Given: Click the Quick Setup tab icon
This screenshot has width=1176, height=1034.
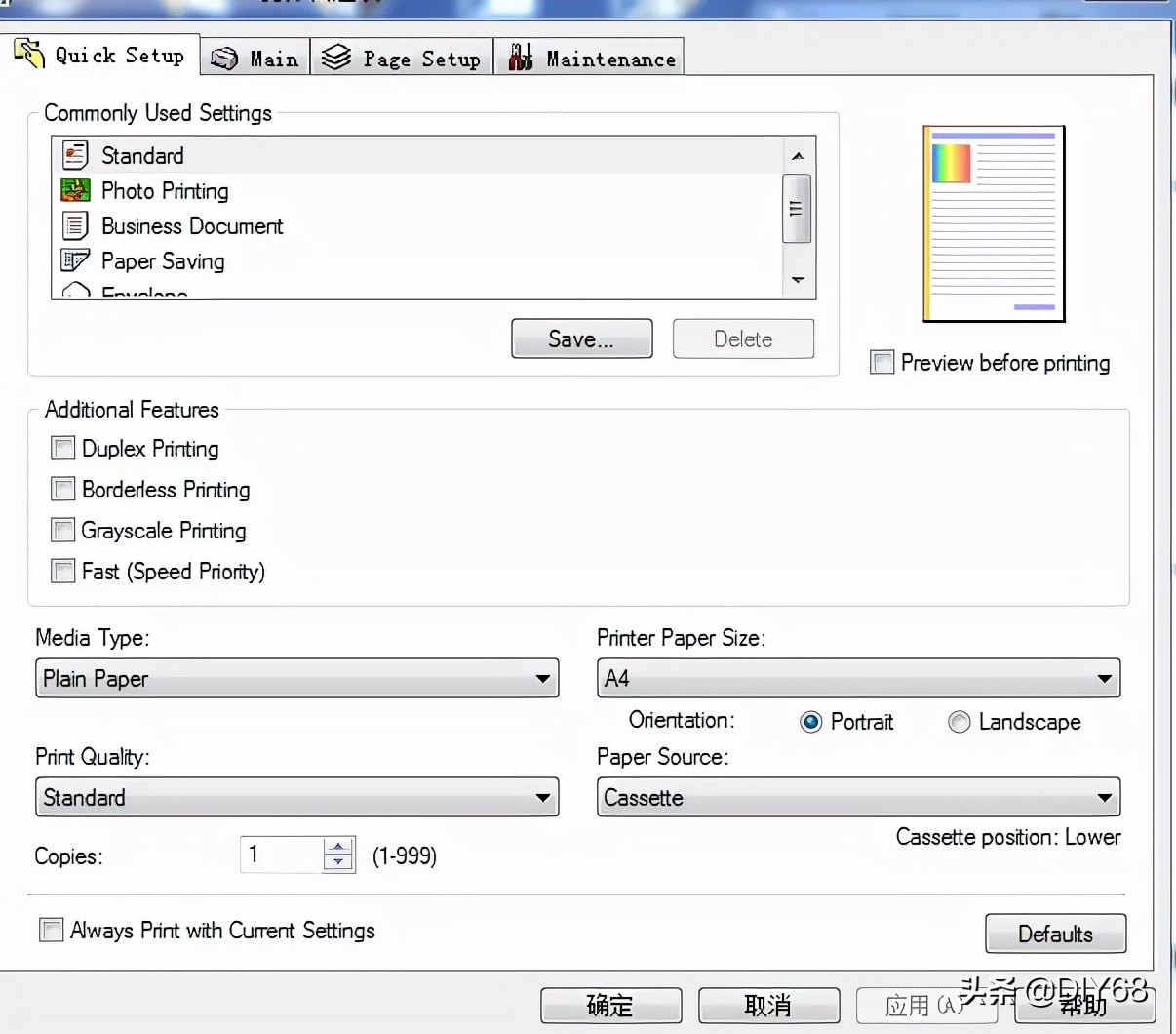Looking at the screenshot, I should (x=29, y=54).
